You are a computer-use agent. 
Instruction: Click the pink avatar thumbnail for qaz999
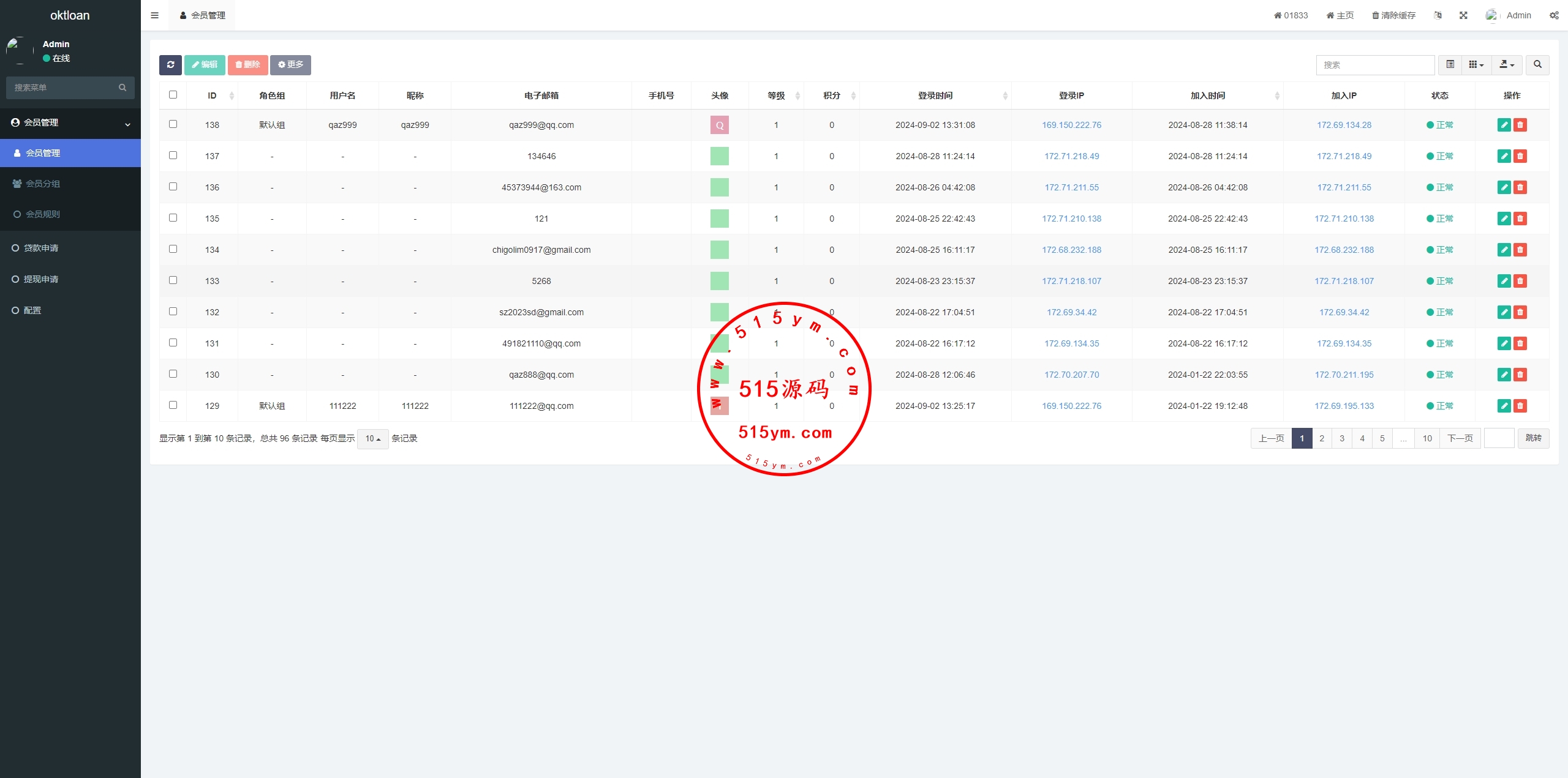coord(719,125)
